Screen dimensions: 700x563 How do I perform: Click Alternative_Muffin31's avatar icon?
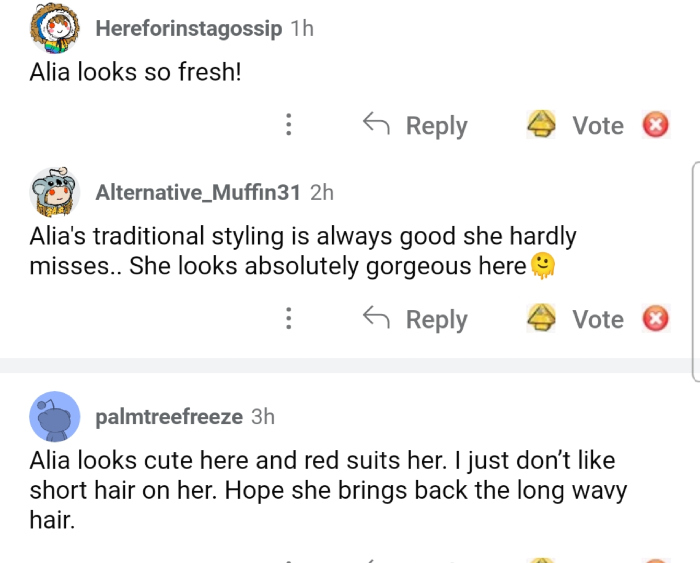54,192
